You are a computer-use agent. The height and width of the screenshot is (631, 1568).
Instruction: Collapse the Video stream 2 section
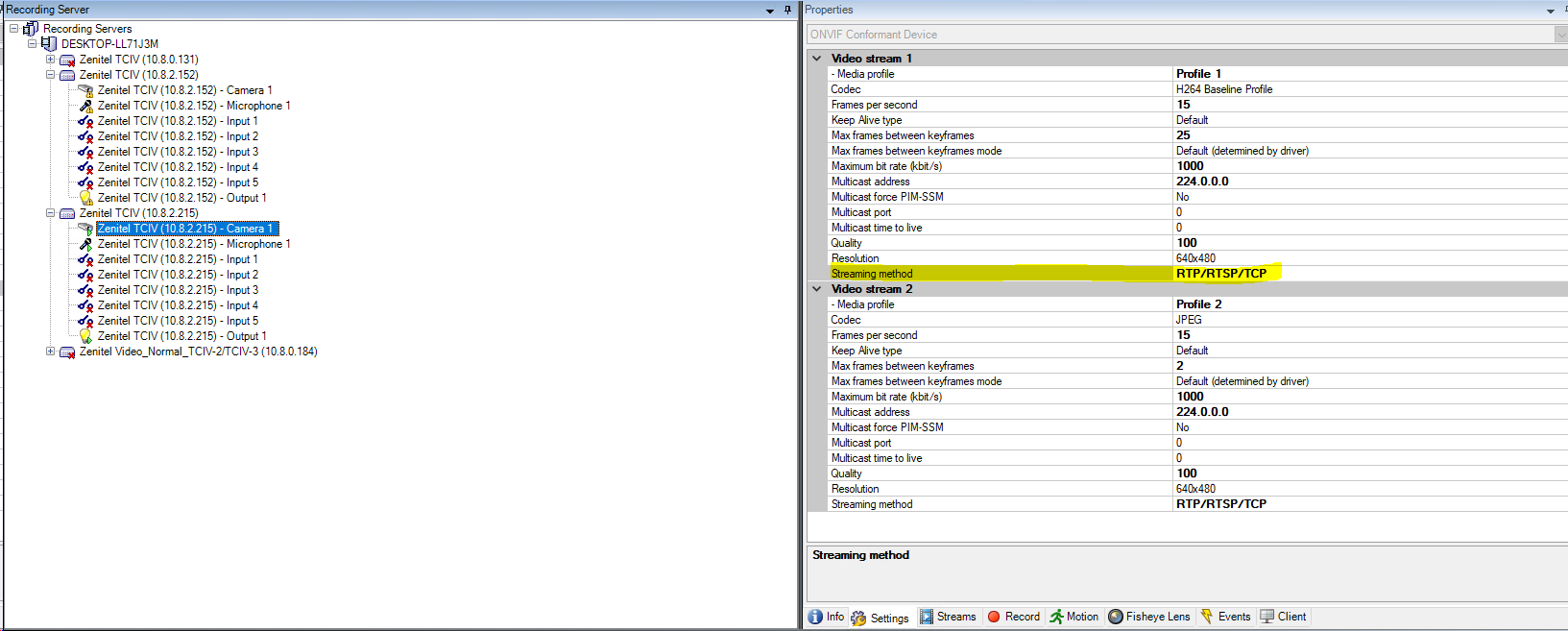click(x=817, y=289)
